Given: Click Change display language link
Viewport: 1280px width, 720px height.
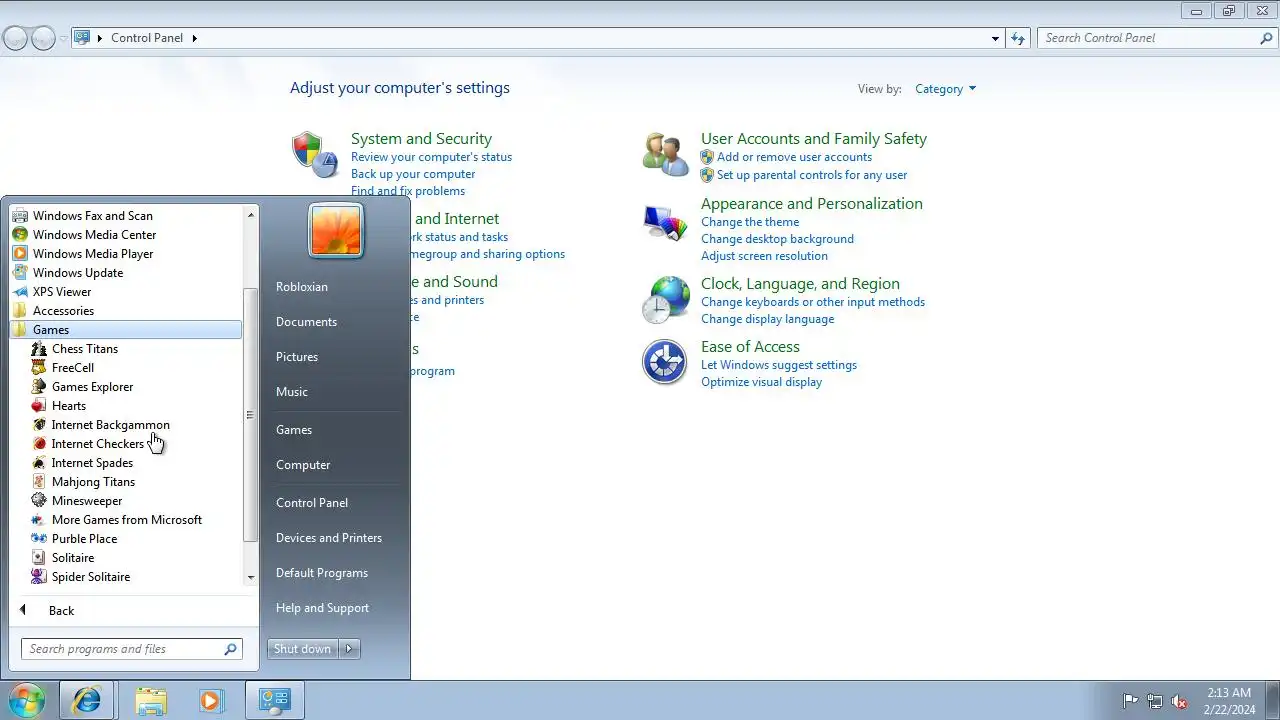Looking at the screenshot, I should (x=767, y=319).
